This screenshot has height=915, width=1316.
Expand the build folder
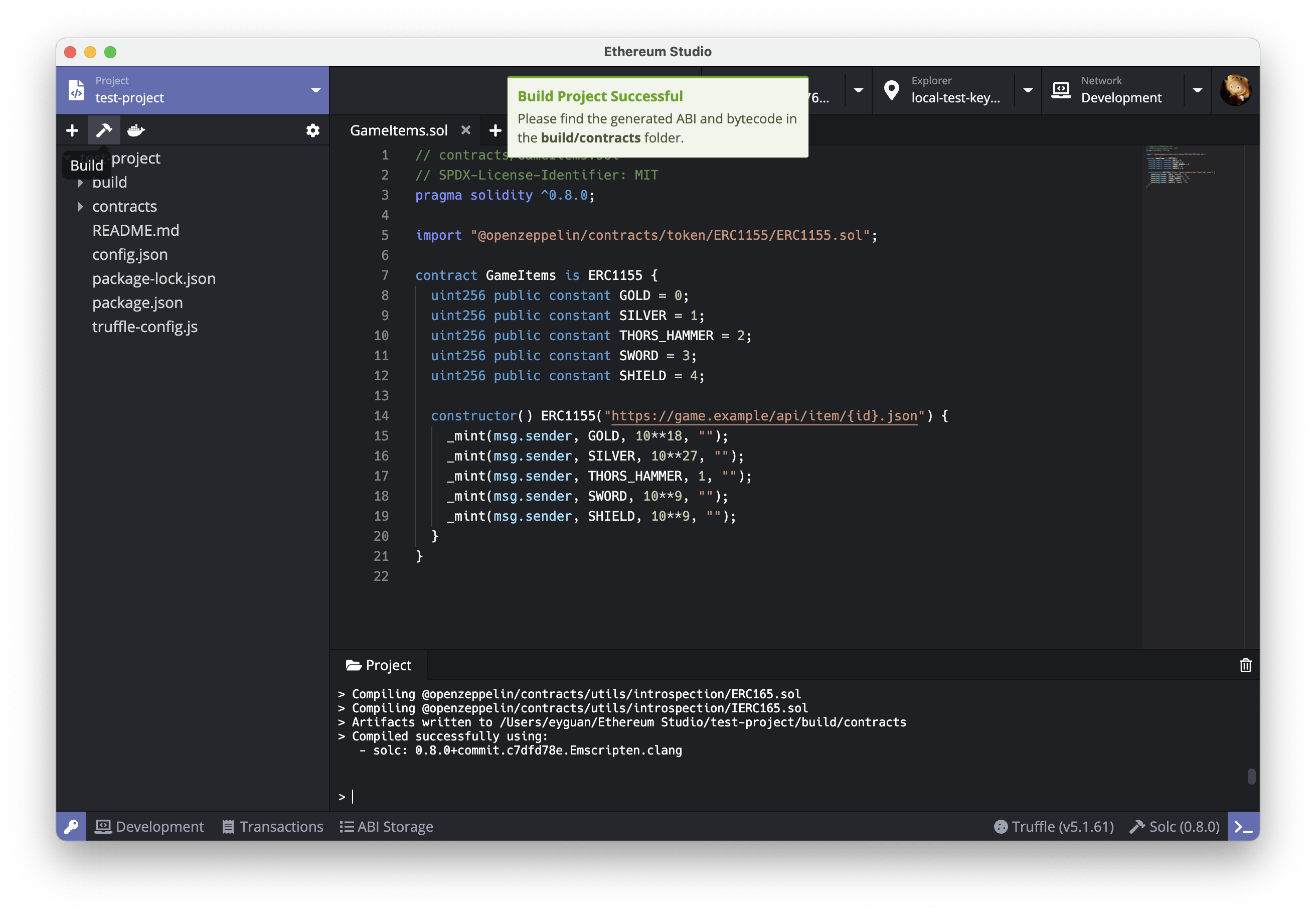point(81,182)
